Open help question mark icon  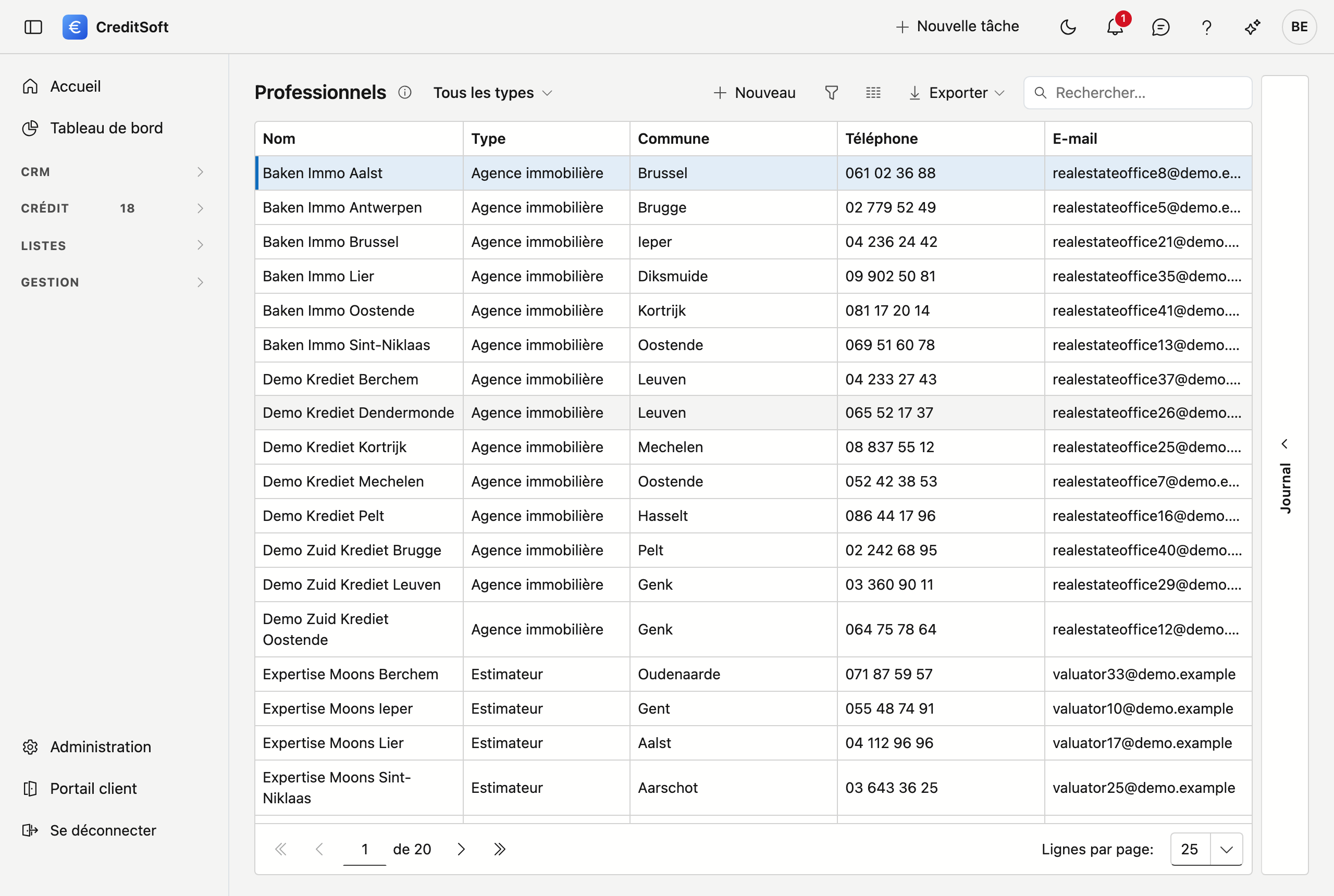click(1206, 27)
